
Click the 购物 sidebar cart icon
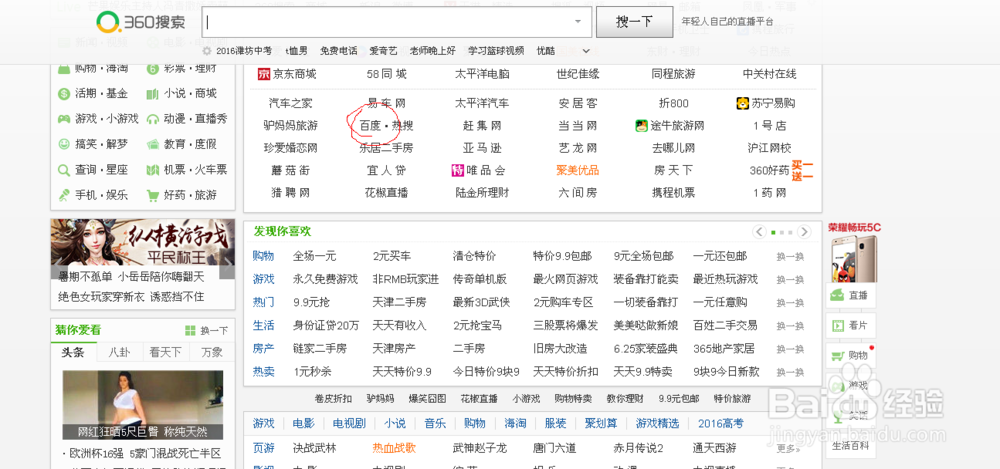(836, 356)
